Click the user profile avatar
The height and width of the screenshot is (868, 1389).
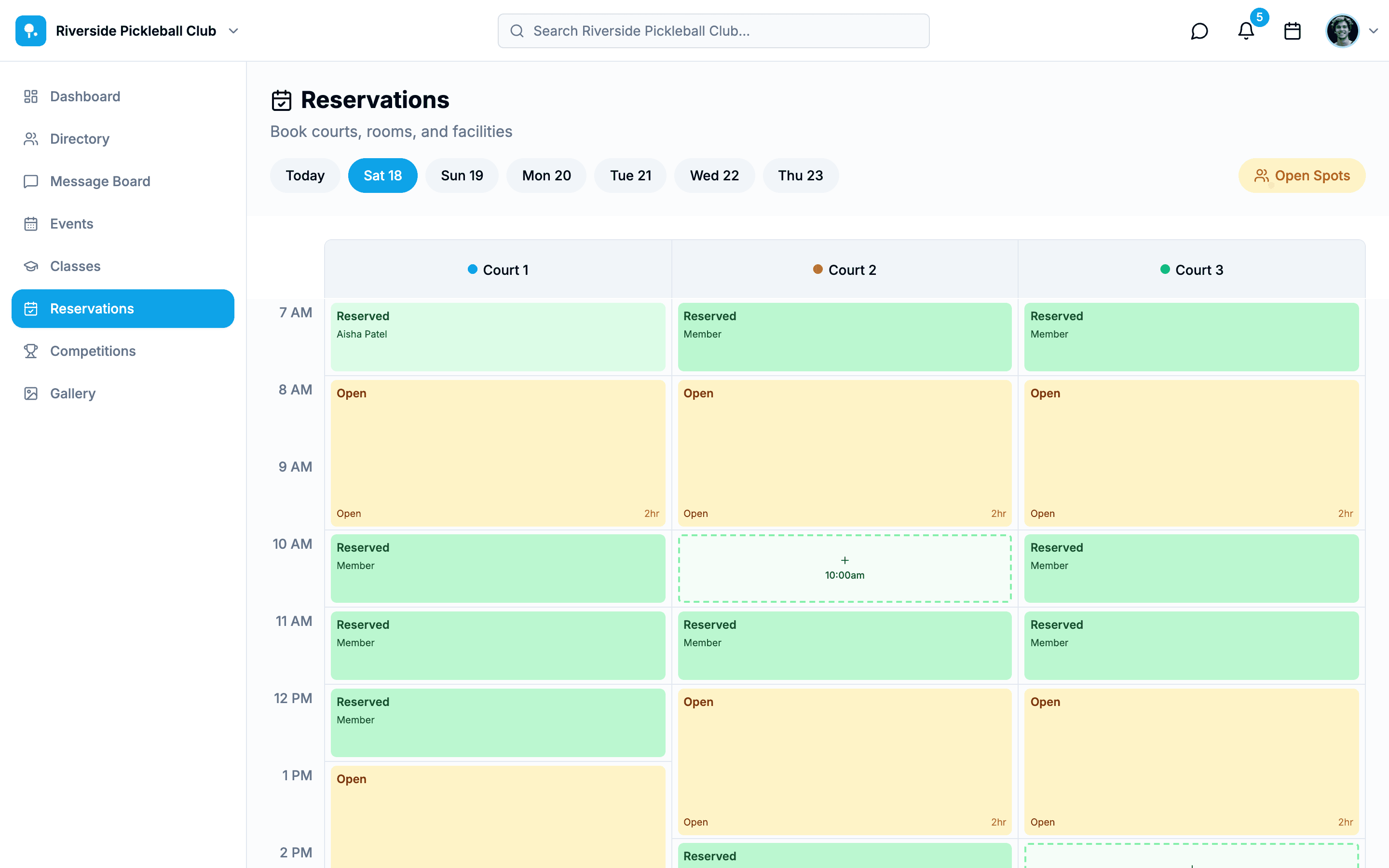coord(1342,31)
